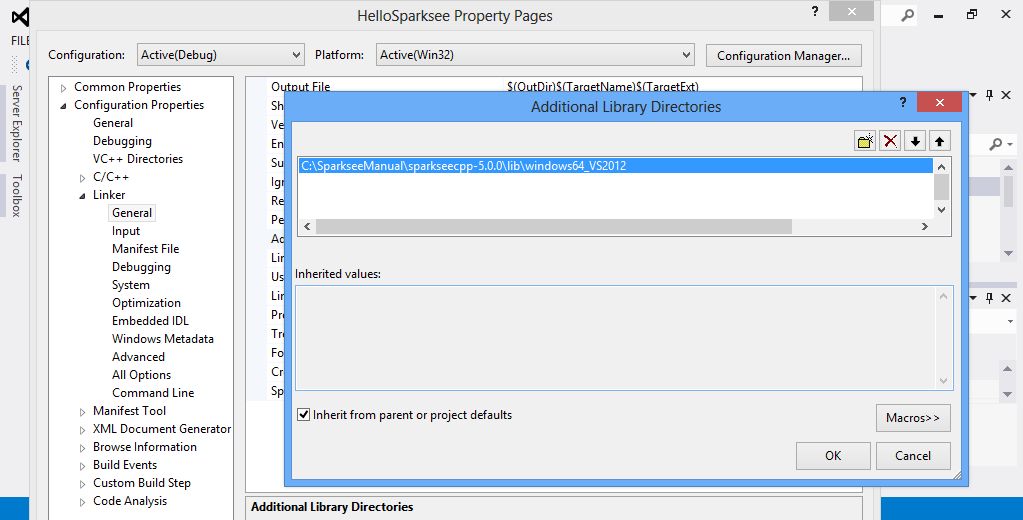Select System under Linker
1023x520 pixels.
[x=130, y=285]
